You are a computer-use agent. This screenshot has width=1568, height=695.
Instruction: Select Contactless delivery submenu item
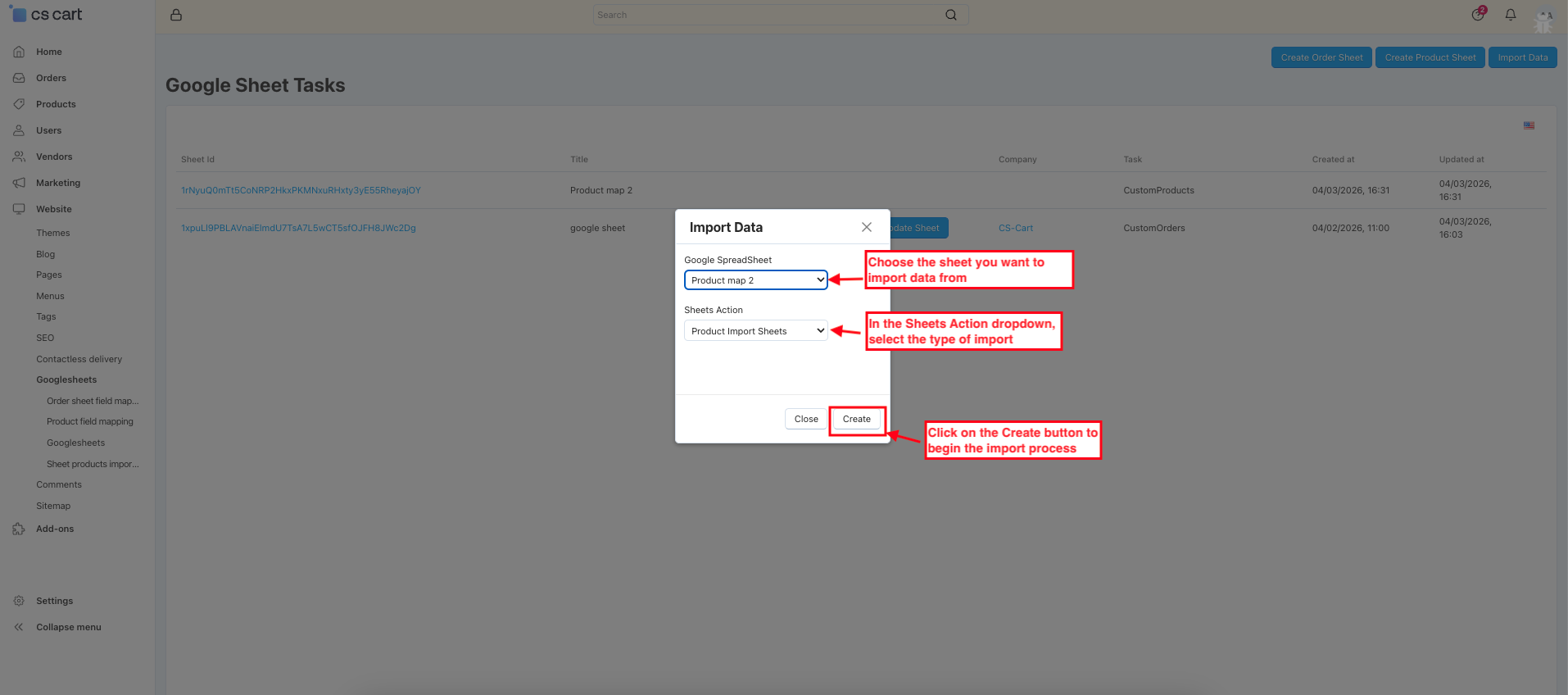pos(79,359)
